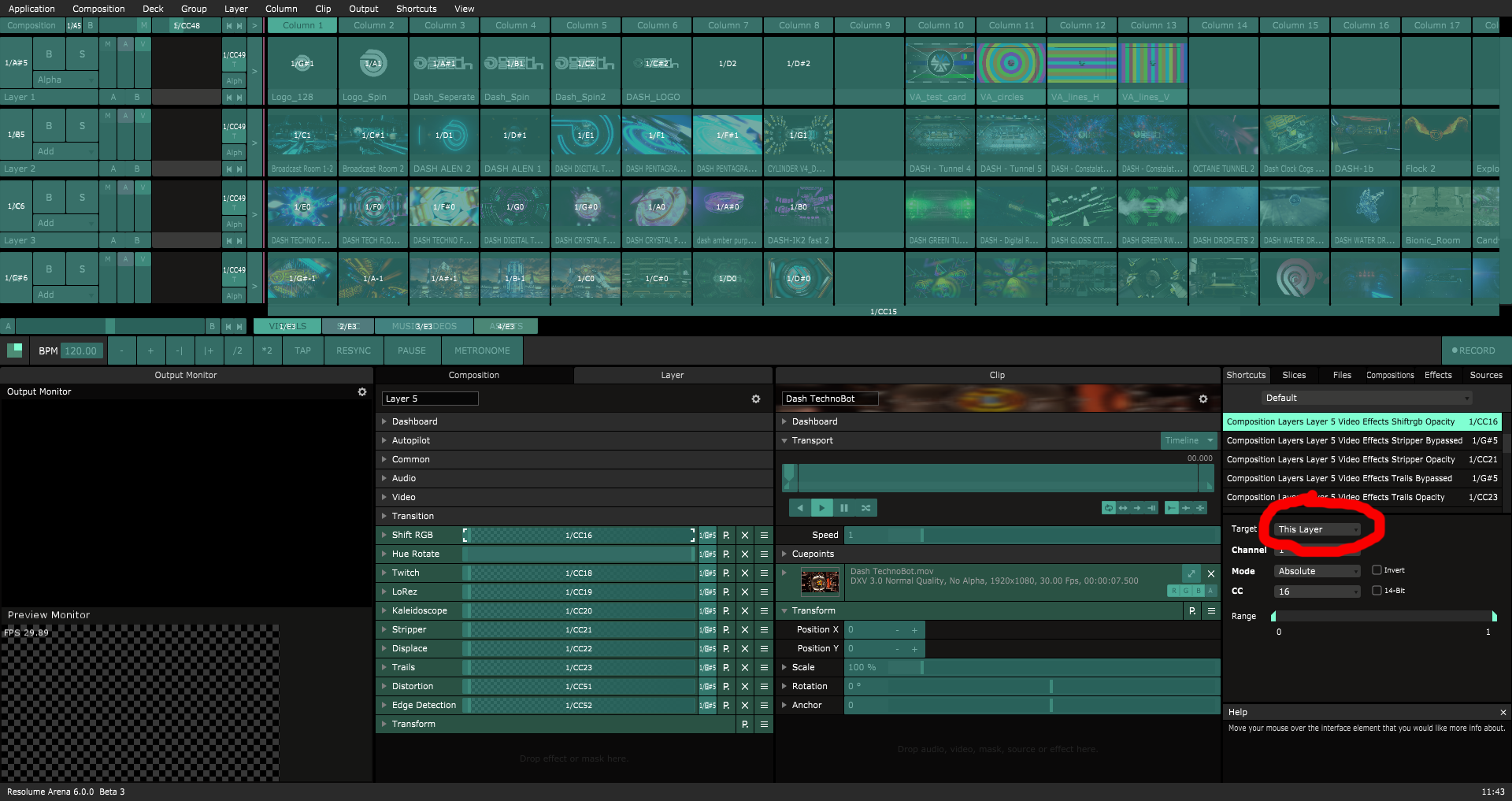This screenshot has width=1512, height=801.
Task: Tick the 14-Bit checkbox
Action: 1377,591
